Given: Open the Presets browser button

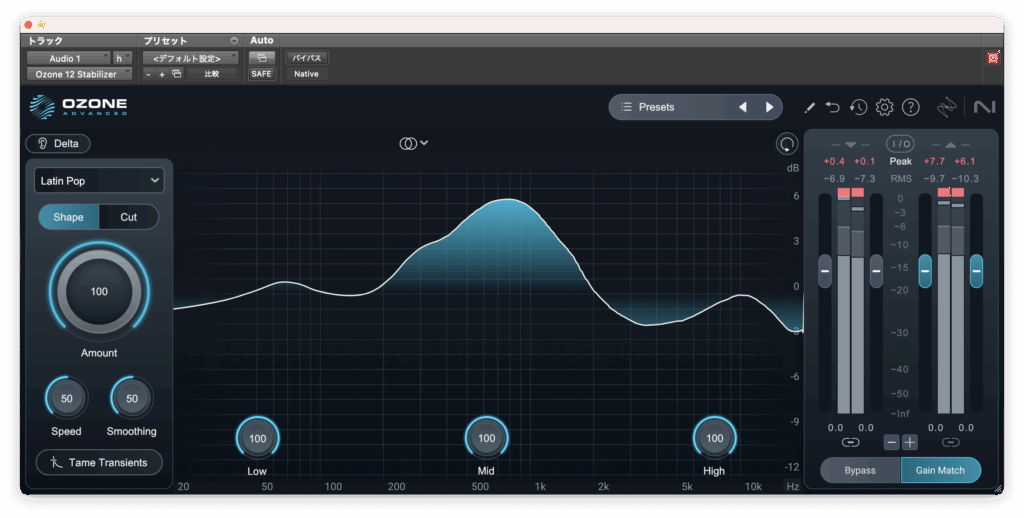Looking at the screenshot, I should click(668, 107).
